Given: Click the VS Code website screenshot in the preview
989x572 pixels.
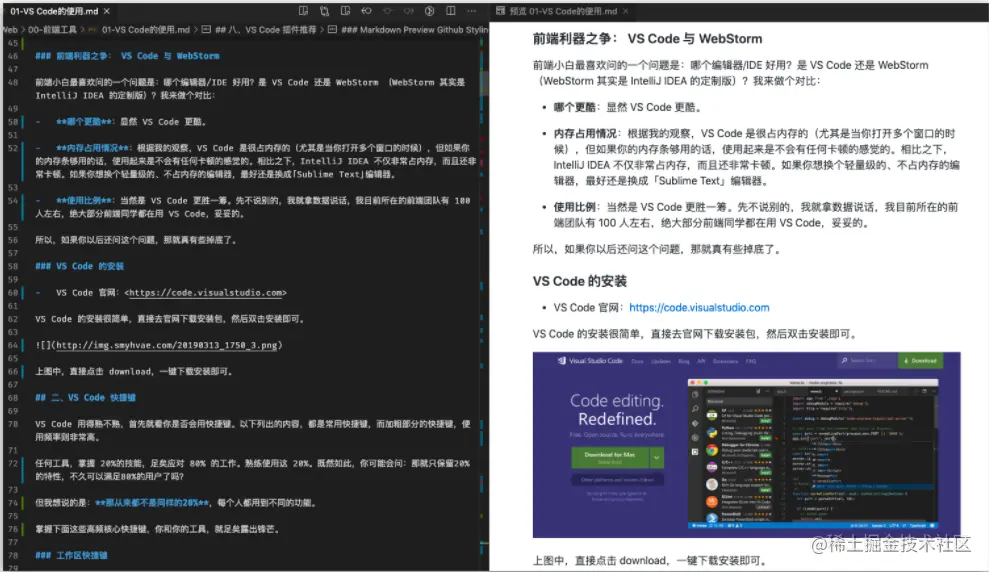Looking at the screenshot, I should pyautogui.click(x=746, y=445).
